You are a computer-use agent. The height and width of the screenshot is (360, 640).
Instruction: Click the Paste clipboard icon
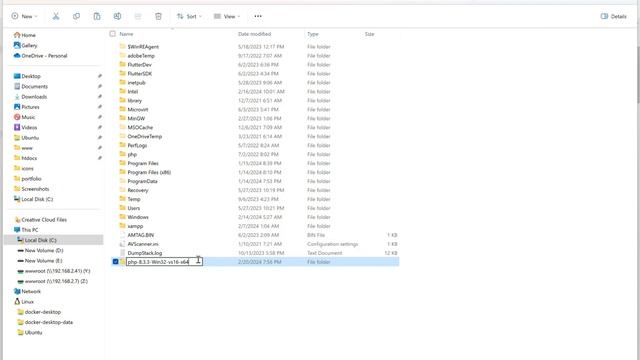[x=97, y=16]
